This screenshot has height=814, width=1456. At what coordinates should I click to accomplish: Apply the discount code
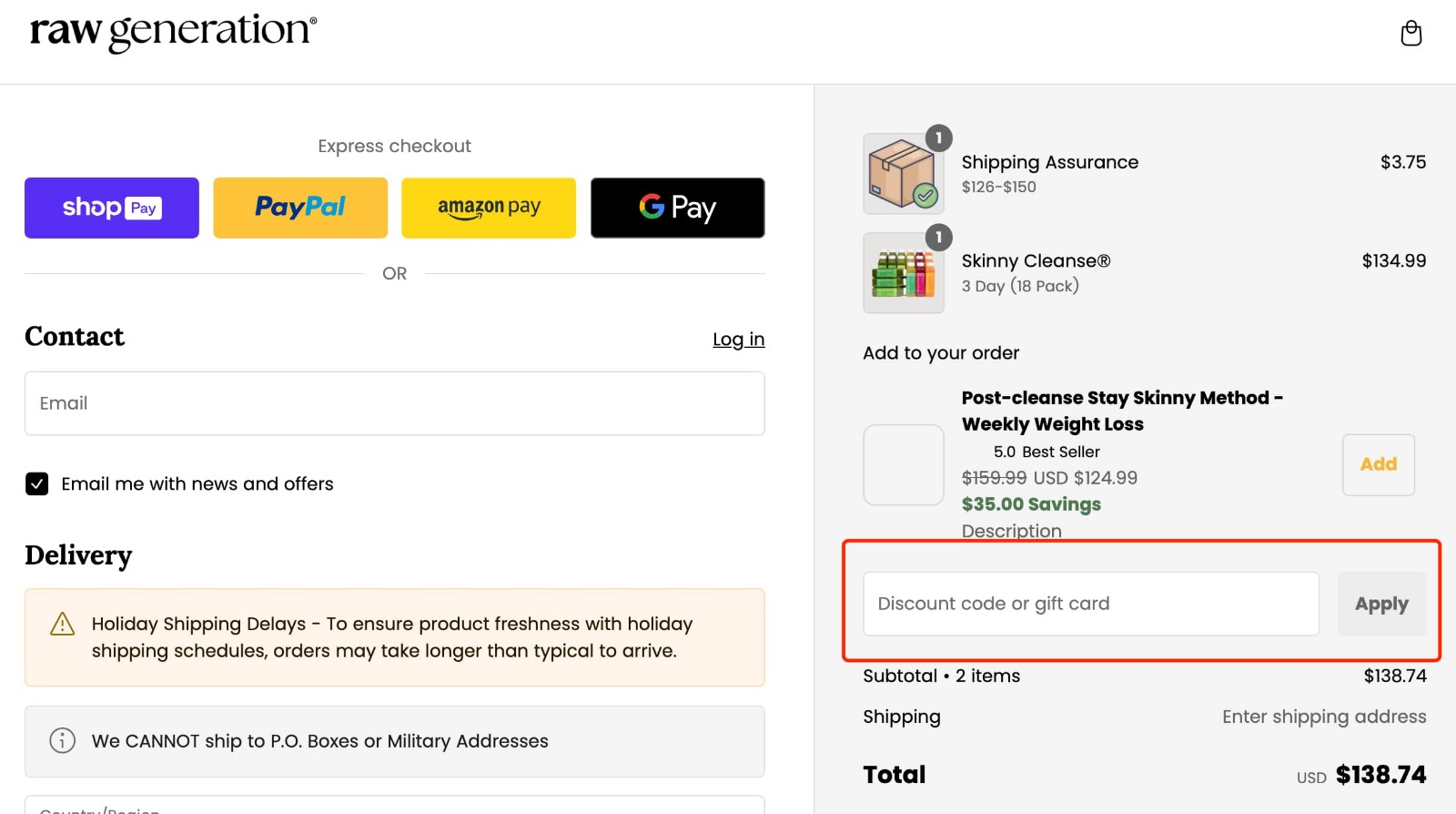point(1381,603)
